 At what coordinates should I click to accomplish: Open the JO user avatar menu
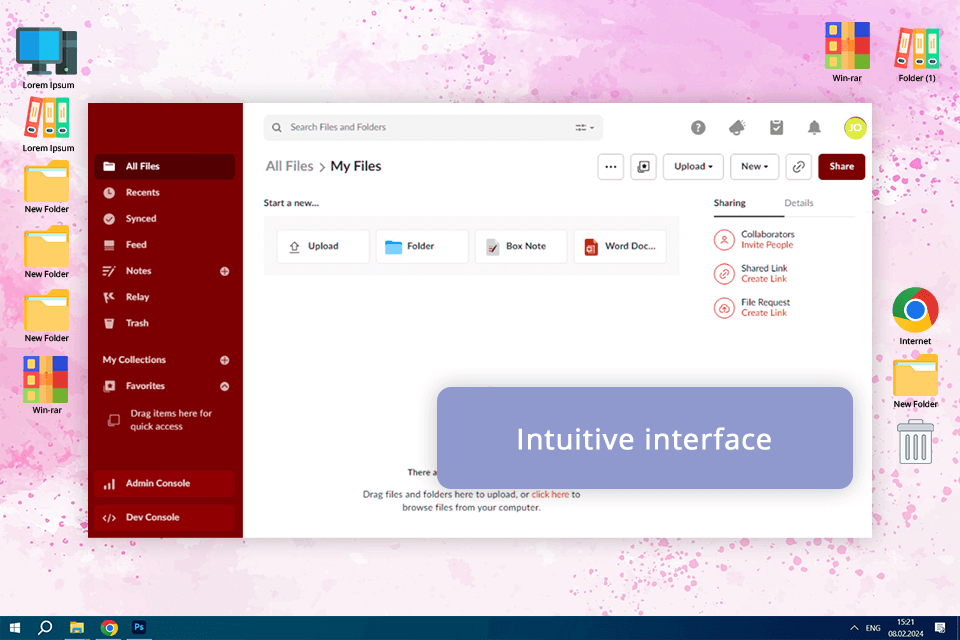[855, 128]
